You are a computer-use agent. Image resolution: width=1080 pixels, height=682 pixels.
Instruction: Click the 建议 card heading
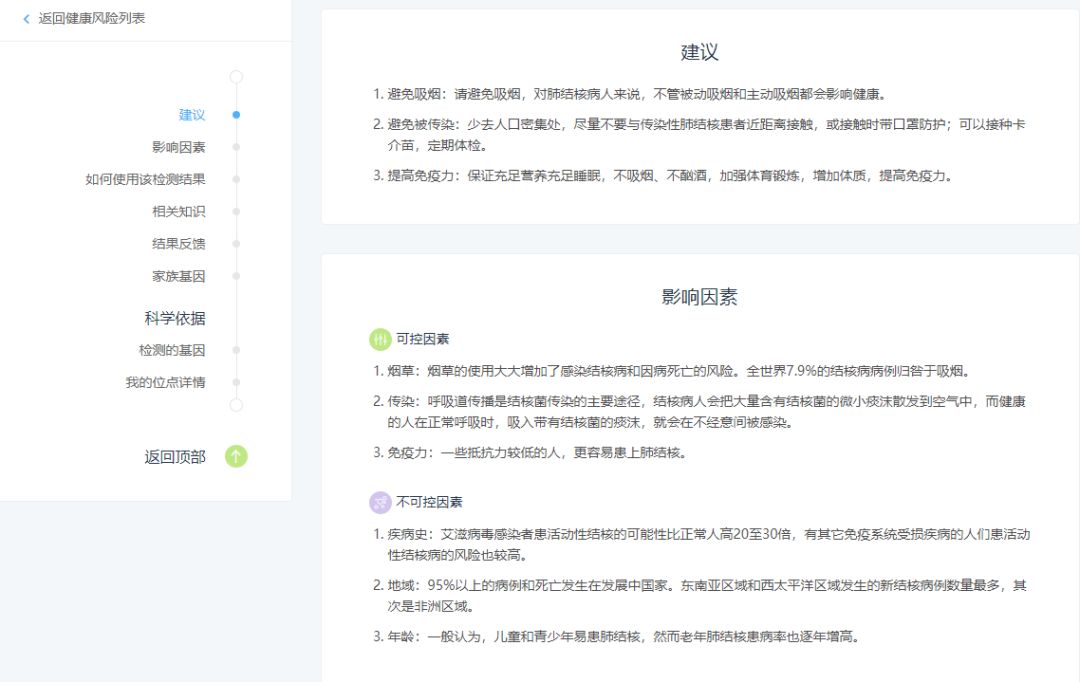coord(699,52)
